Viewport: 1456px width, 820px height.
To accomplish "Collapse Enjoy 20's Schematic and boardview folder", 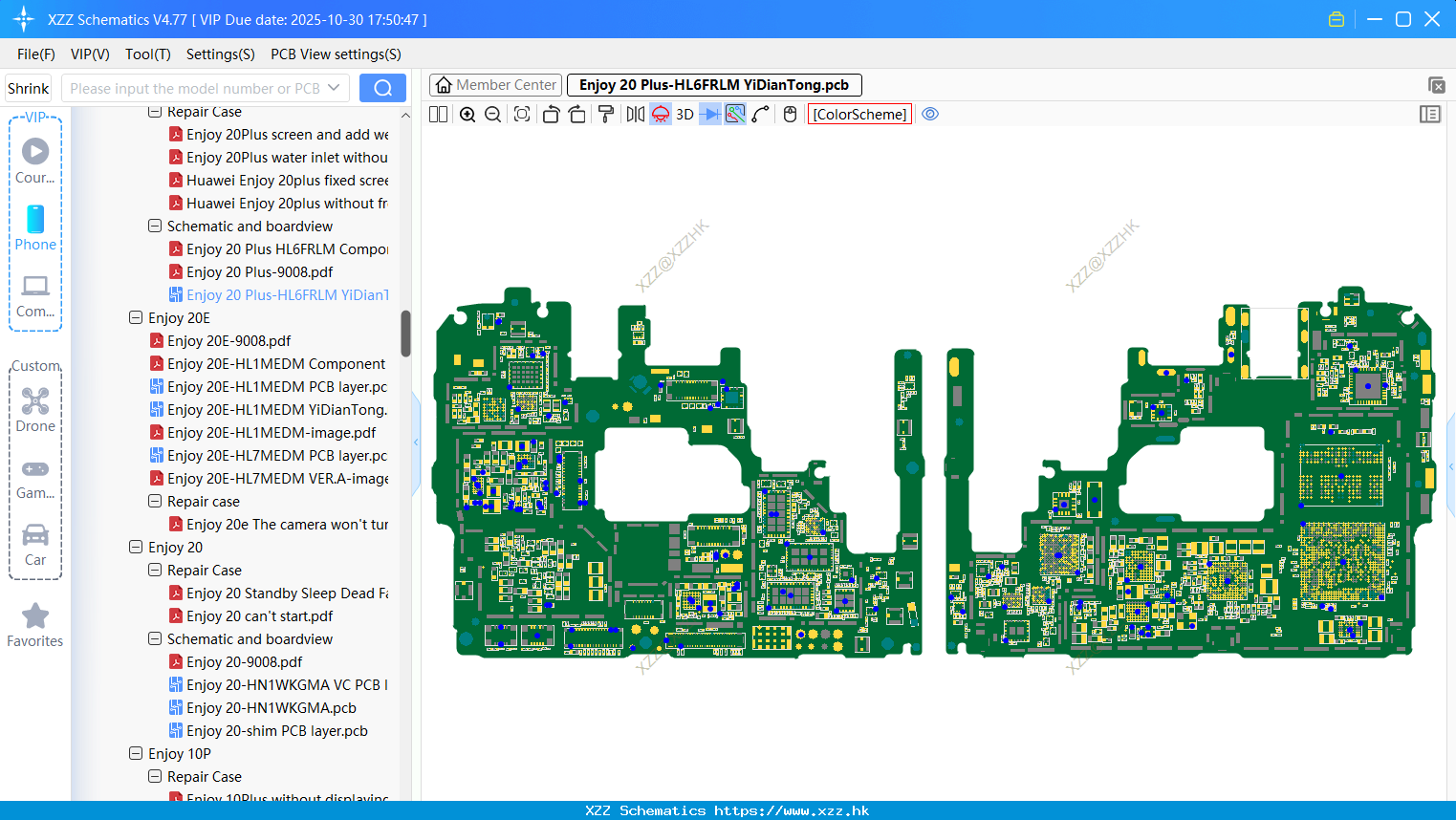I will pos(155,639).
